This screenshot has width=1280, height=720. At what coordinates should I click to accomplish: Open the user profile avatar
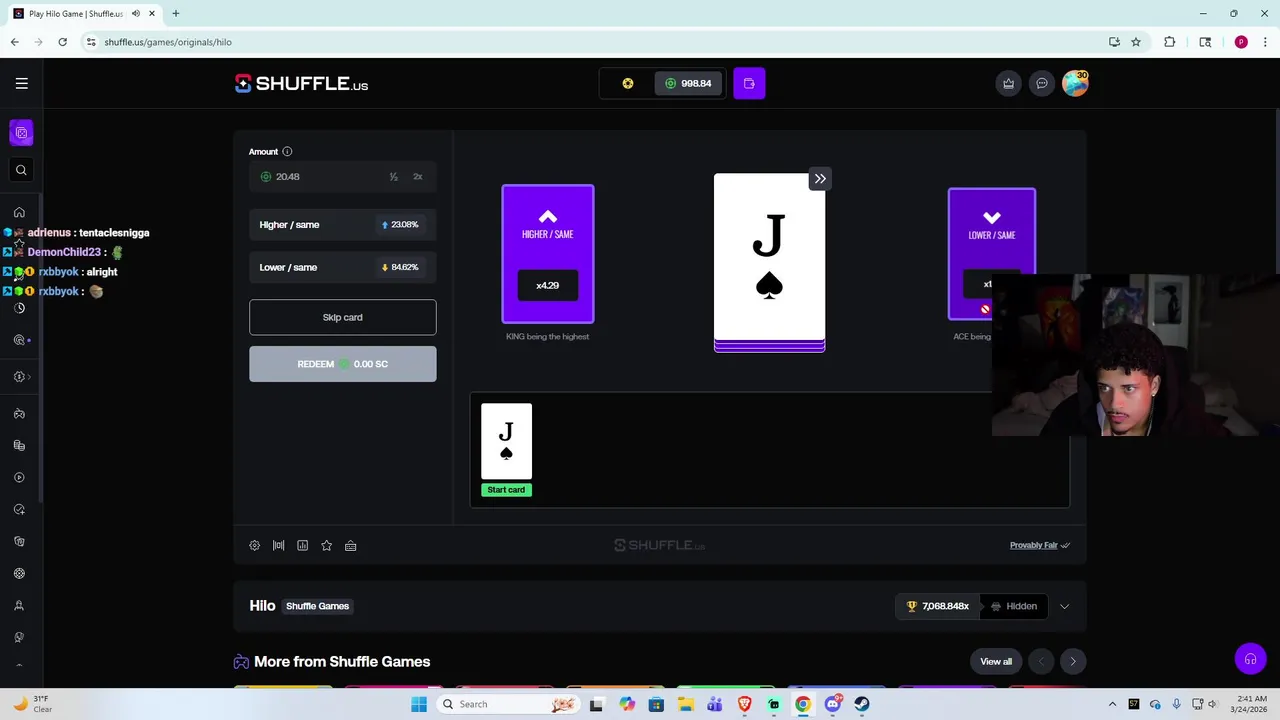tap(1075, 83)
